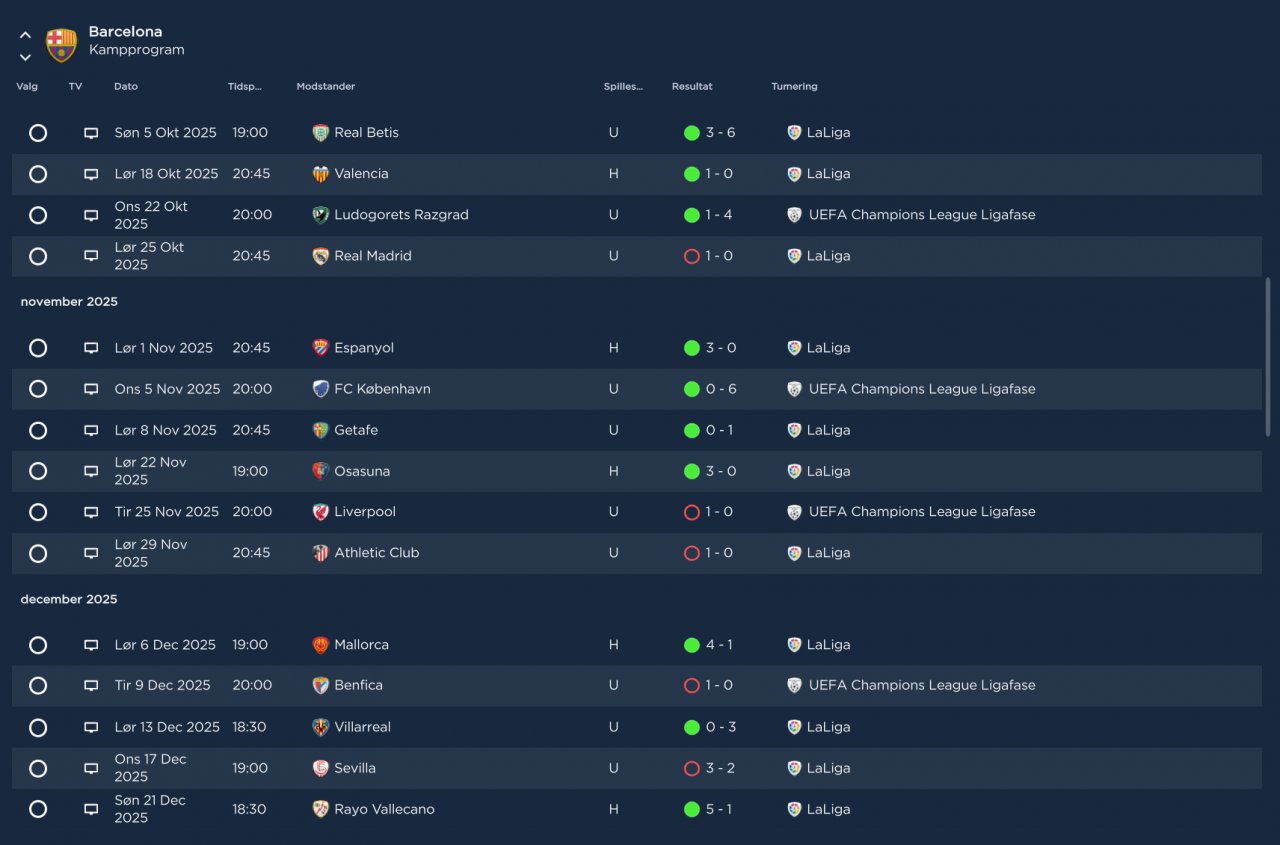1280x845 pixels.
Task: Click the TV icon for Real Betis match
Action: click(91, 133)
